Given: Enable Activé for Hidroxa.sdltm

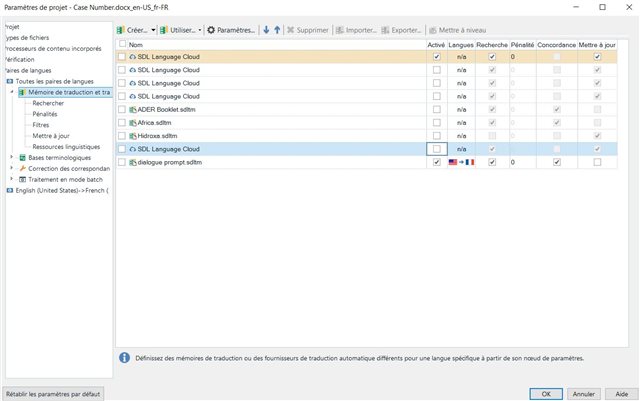Looking at the screenshot, I should click(x=437, y=136).
